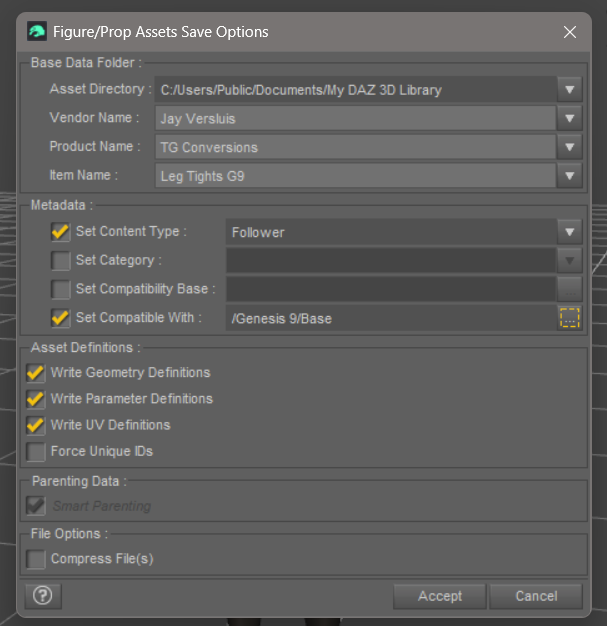Uncheck Set Content Type checkbox
607x626 pixels.
coord(60,232)
